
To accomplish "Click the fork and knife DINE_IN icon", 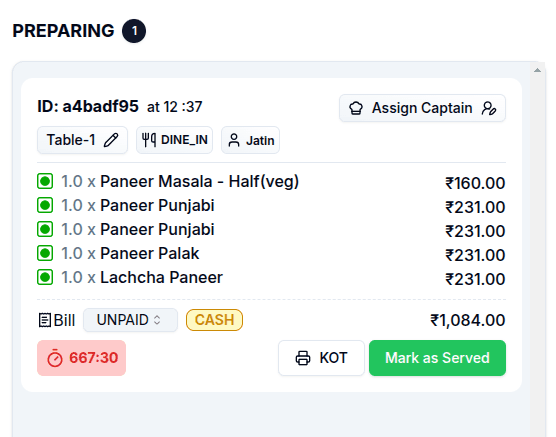I will pos(149,140).
